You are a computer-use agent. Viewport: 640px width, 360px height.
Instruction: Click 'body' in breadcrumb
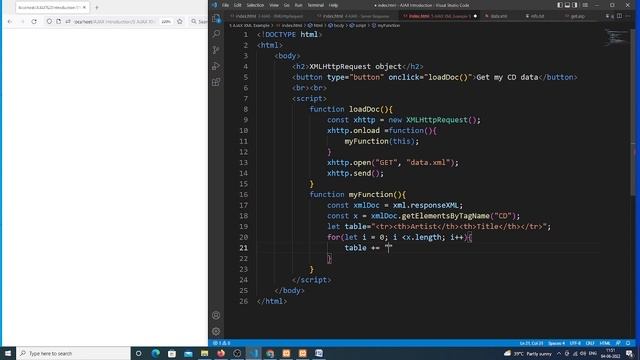(x=339, y=25)
